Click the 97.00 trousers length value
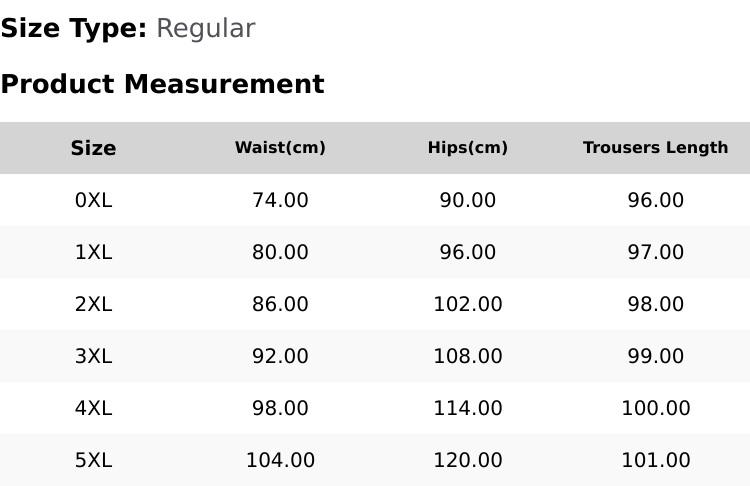Viewport: 750px width, 486px height. tap(656, 252)
